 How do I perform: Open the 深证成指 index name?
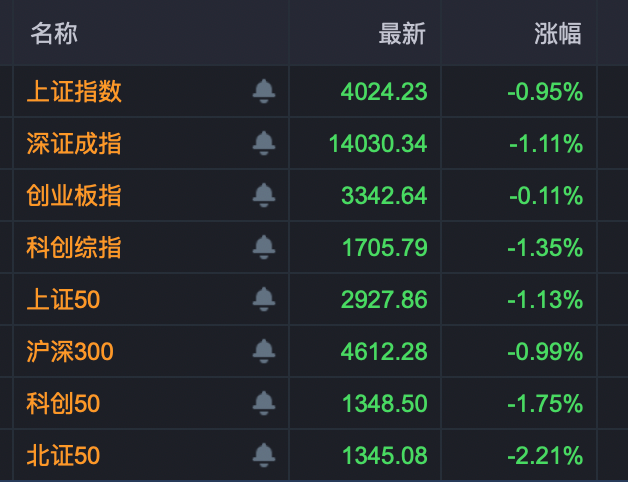click(74, 144)
